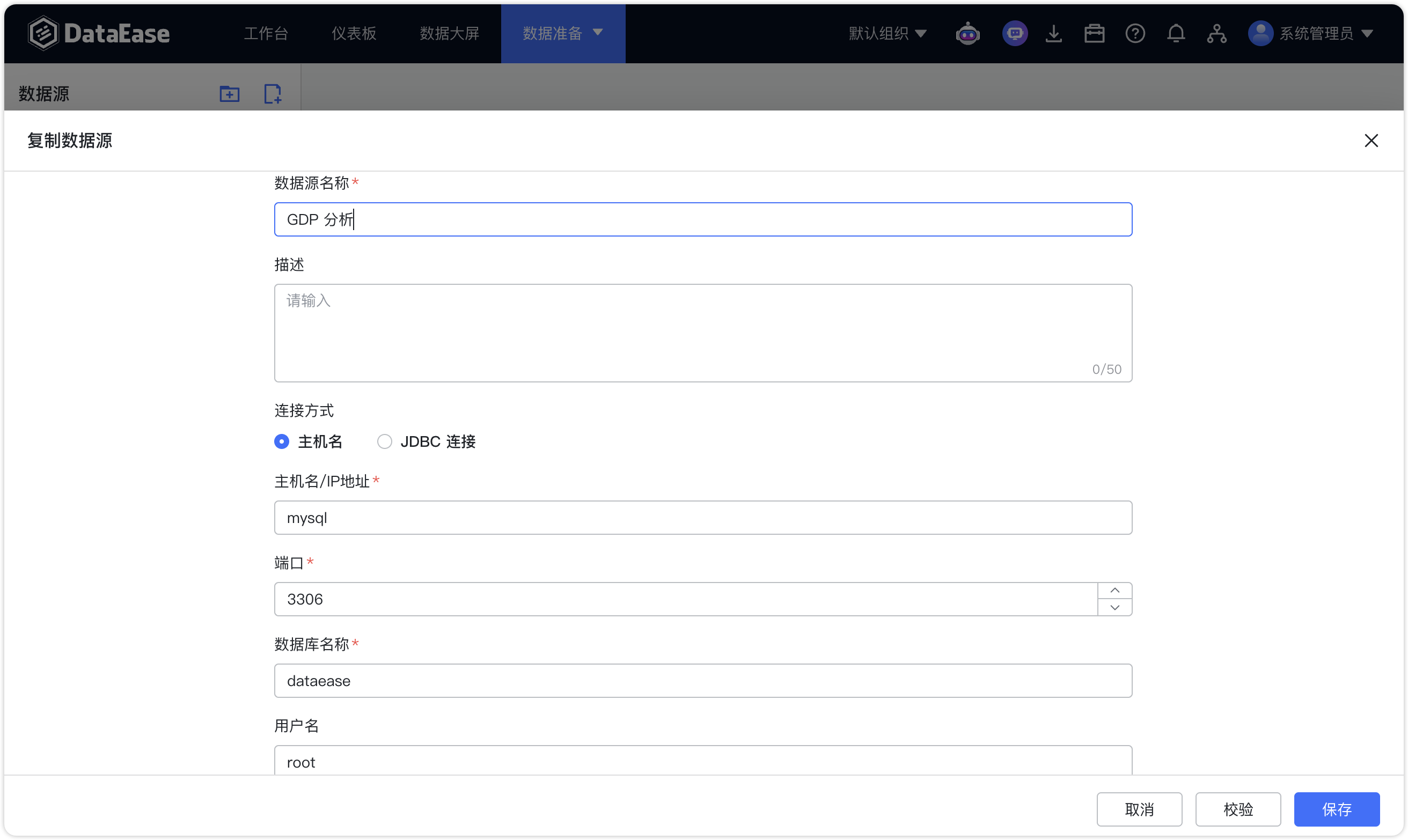Click the purple chat bot icon

point(1015,33)
